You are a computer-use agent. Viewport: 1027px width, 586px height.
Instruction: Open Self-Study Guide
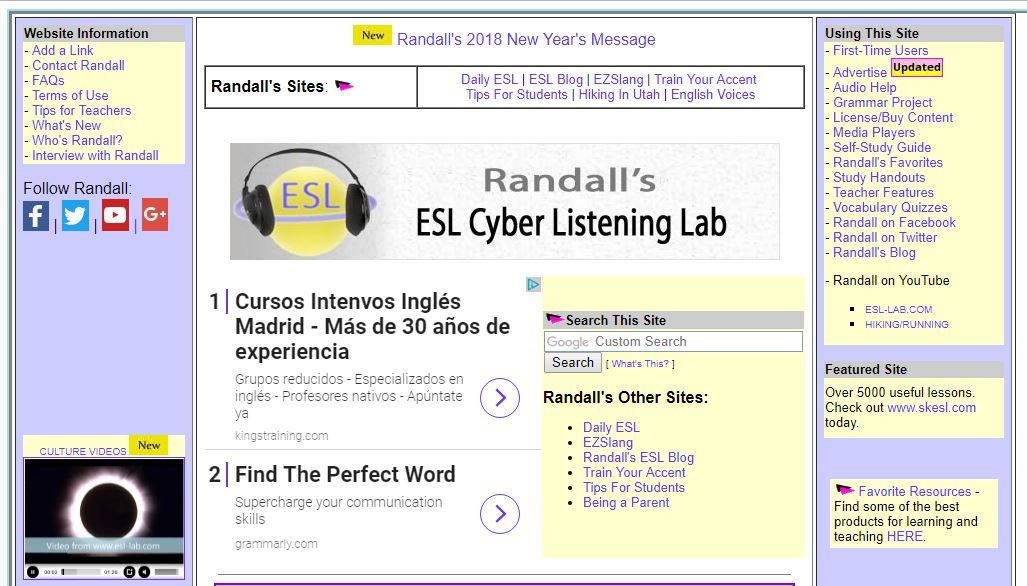point(882,147)
